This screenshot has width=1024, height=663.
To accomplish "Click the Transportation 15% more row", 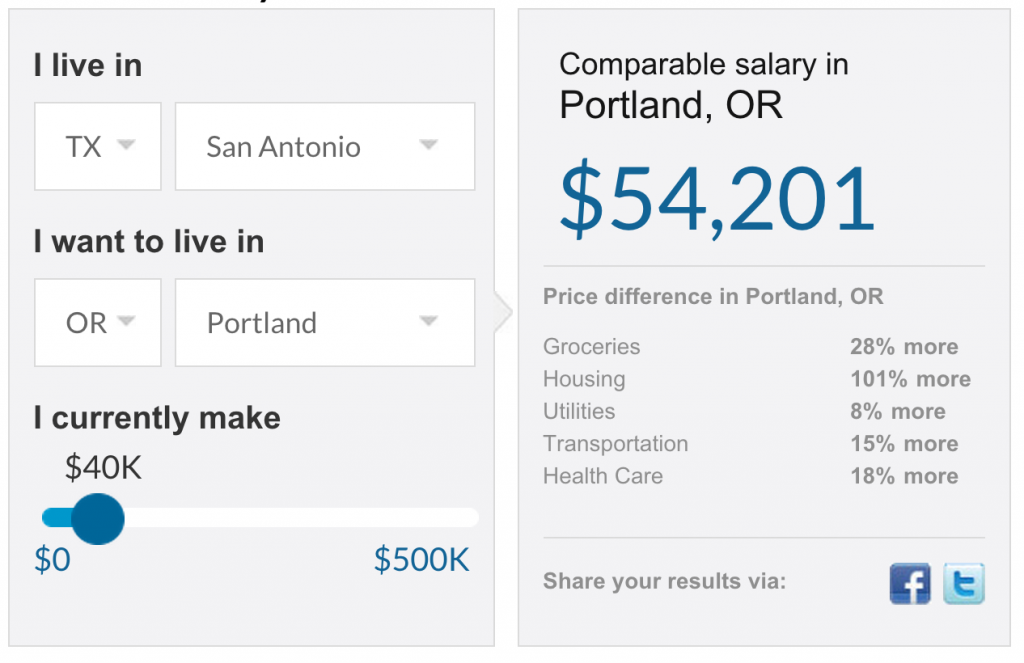I will point(751,444).
